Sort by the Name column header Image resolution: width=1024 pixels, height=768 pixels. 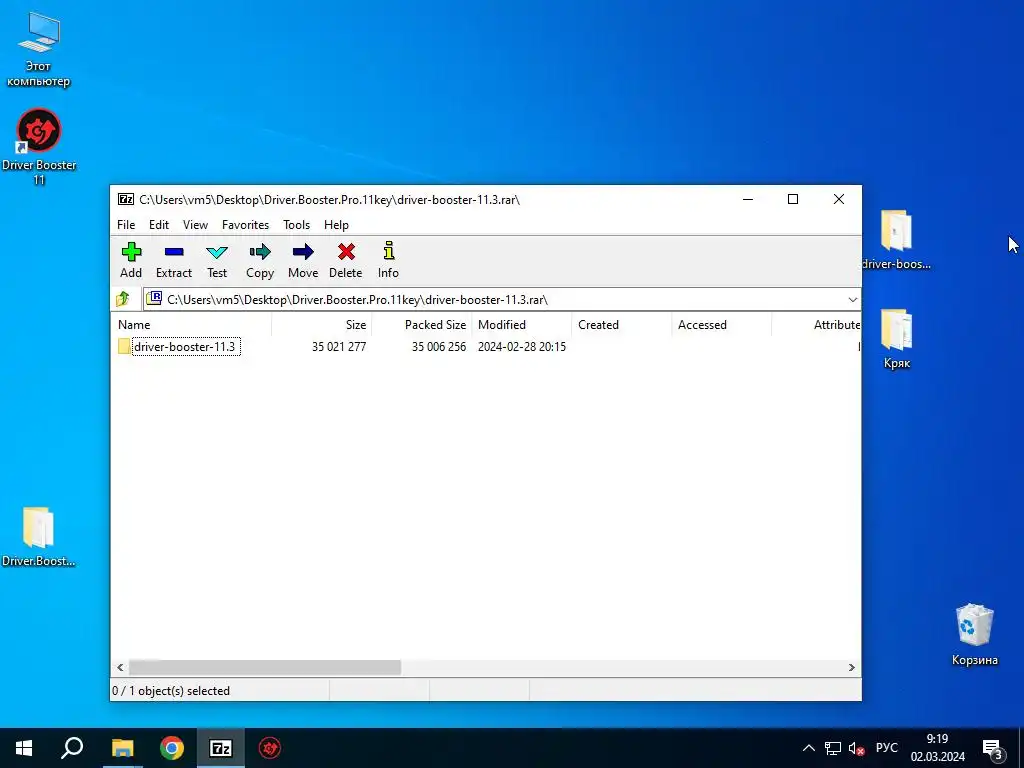(193, 325)
